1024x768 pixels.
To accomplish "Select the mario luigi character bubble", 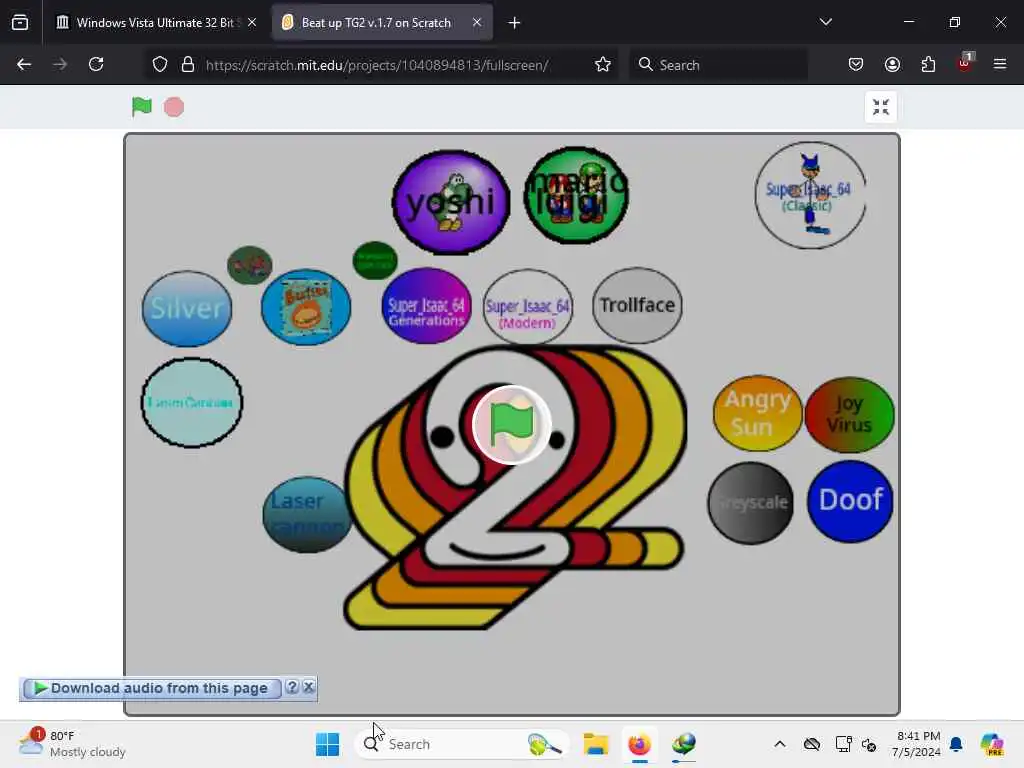I will pyautogui.click(x=576, y=195).
